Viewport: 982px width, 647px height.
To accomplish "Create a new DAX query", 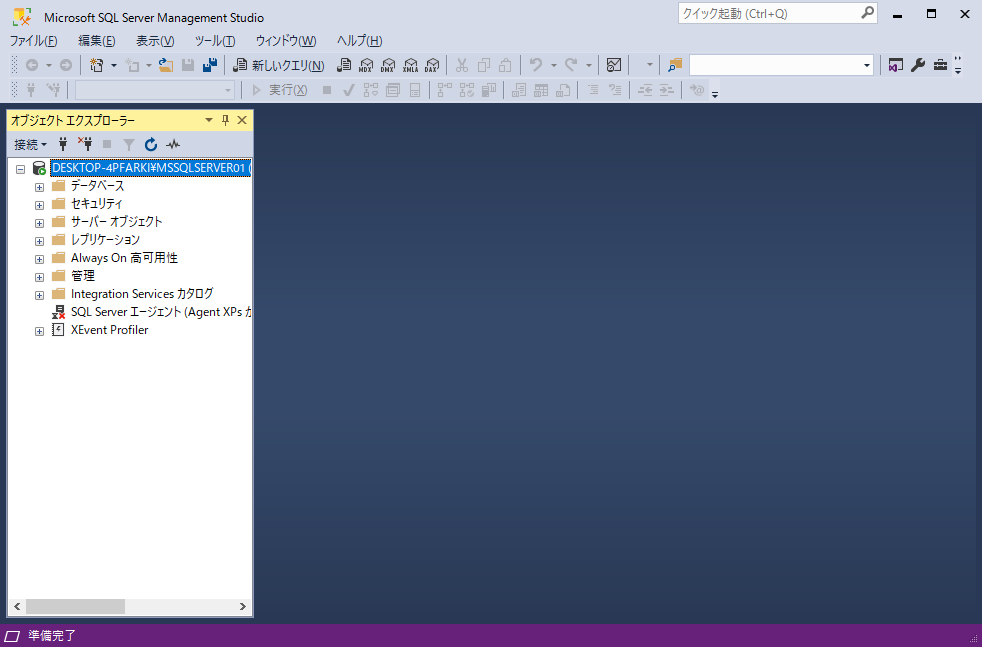I will [x=432, y=65].
